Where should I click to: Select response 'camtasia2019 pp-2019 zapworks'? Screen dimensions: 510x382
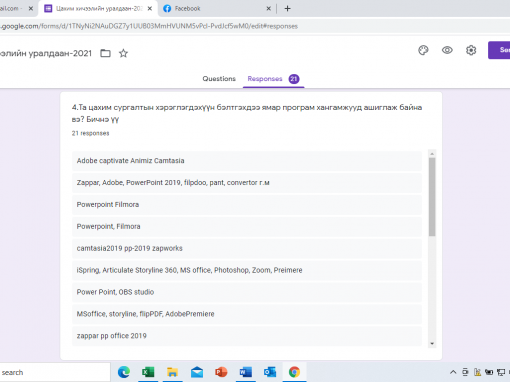247,248
